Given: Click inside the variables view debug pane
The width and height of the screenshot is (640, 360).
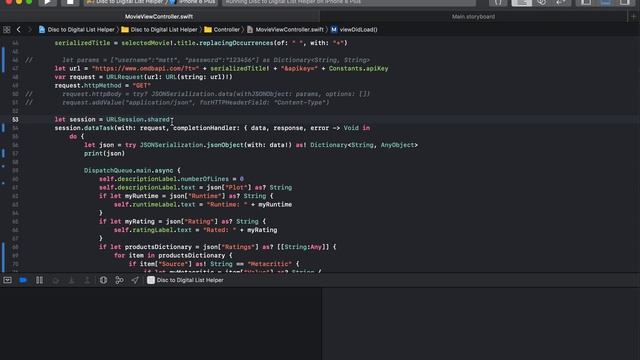Looking at the screenshot, I should [x=161, y=324].
